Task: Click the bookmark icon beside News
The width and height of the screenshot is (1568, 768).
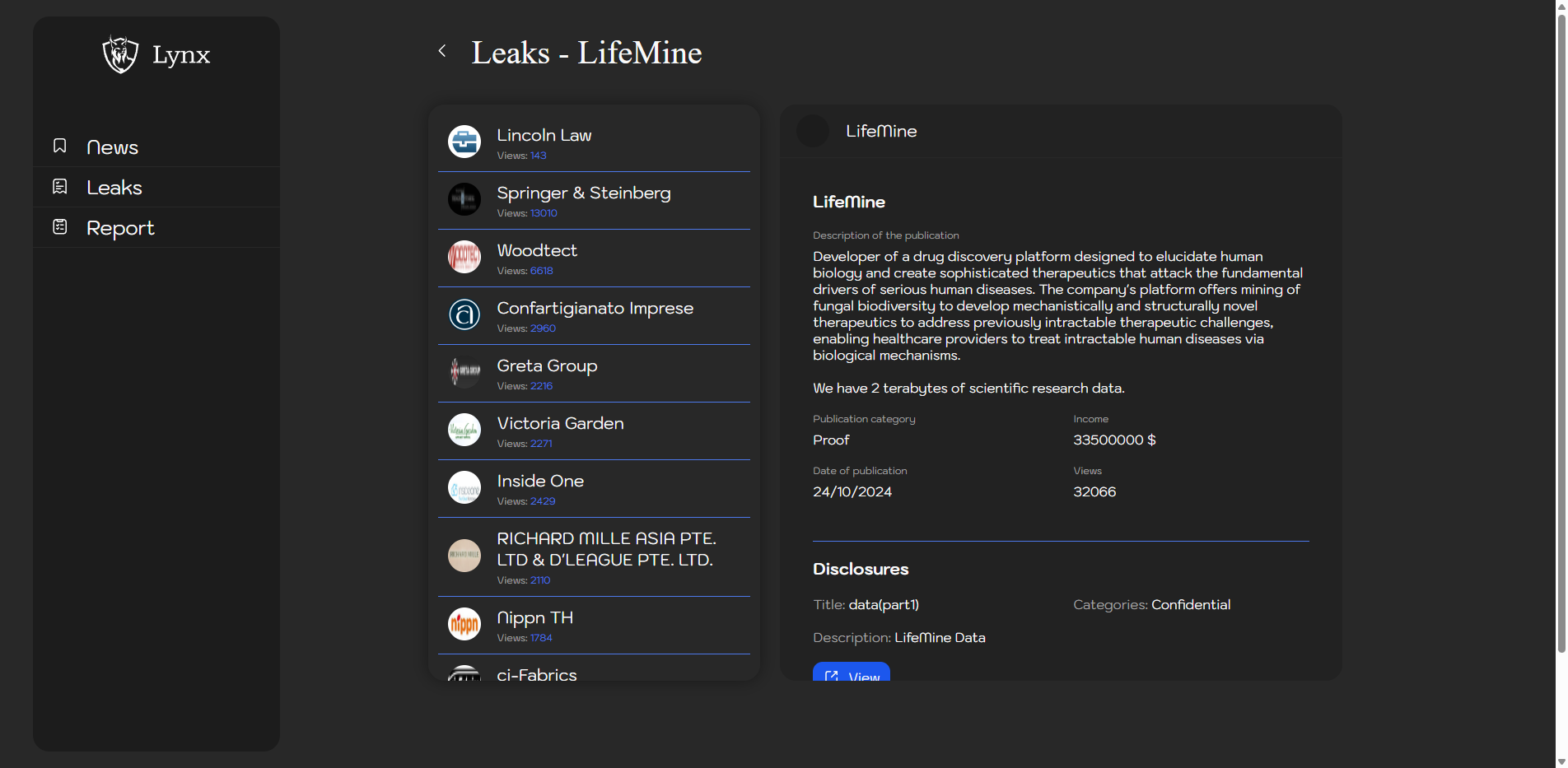Action: [x=60, y=146]
